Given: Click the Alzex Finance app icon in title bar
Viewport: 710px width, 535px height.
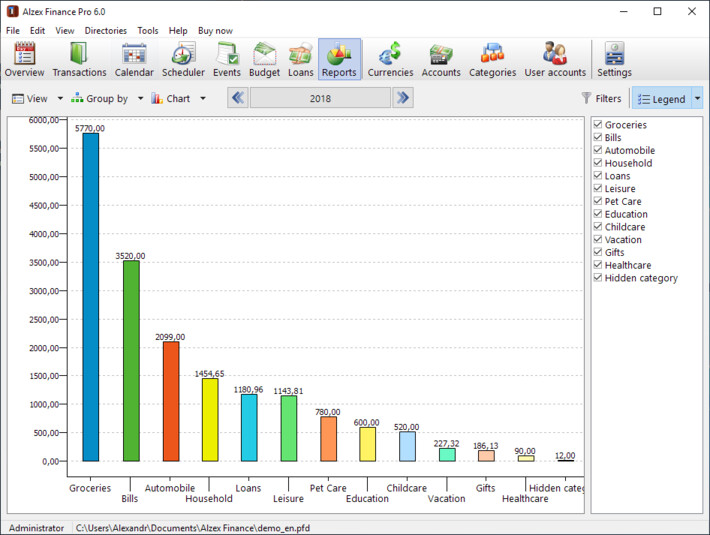Looking at the screenshot, I should coord(12,11).
